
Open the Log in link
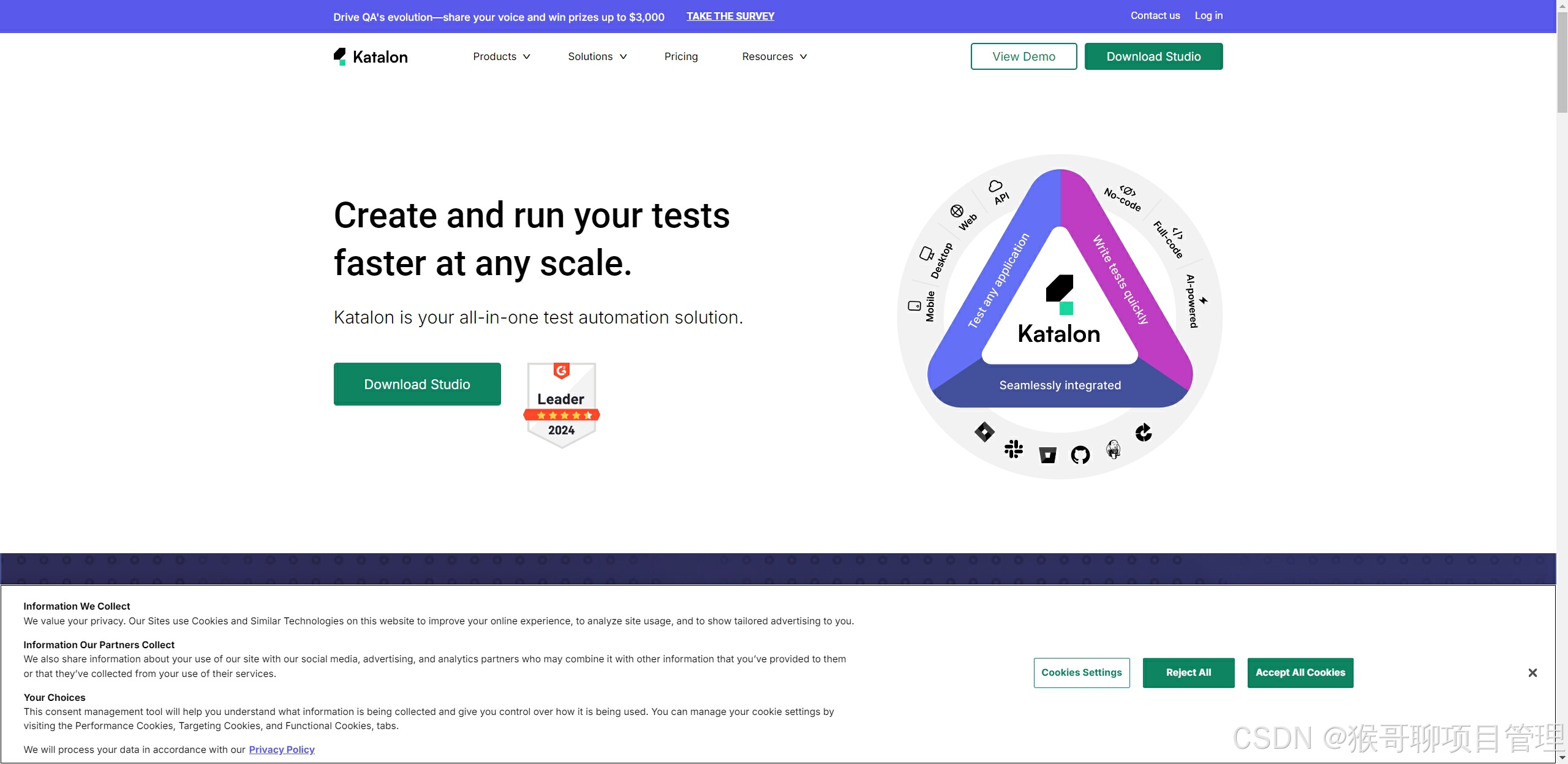pyautogui.click(x=1208, y=16)
